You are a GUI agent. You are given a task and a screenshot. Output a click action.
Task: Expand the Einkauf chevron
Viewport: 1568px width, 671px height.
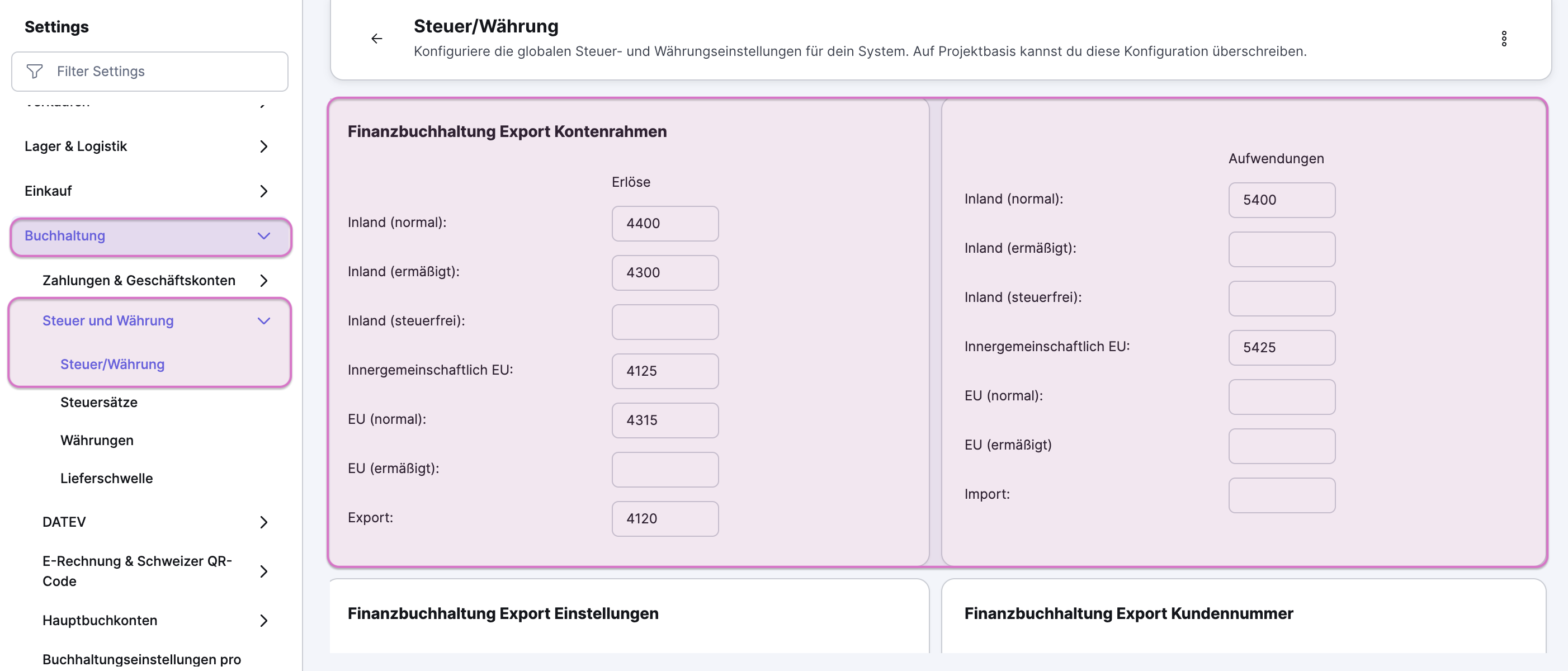pos(263,191)
